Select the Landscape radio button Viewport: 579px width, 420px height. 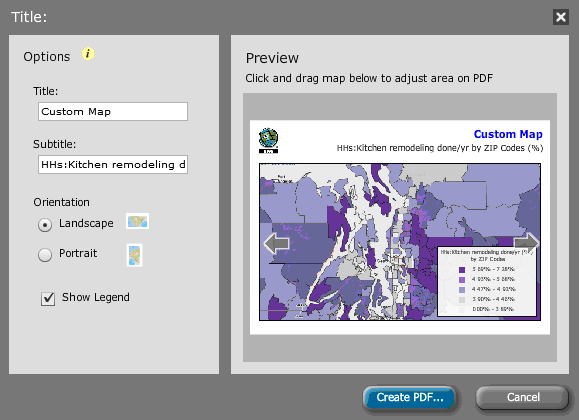tap(45, 225)
